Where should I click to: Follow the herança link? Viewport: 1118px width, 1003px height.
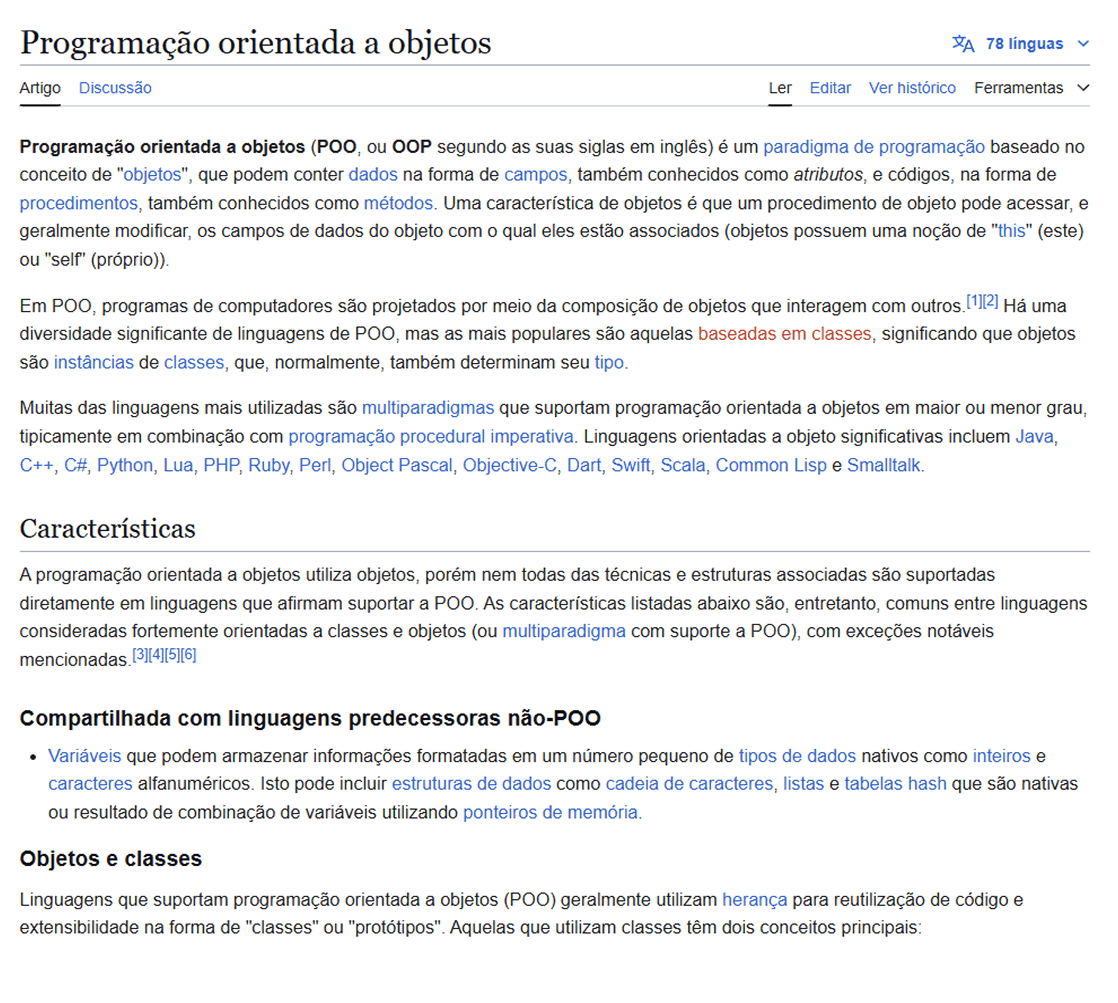tap(754, 899)
